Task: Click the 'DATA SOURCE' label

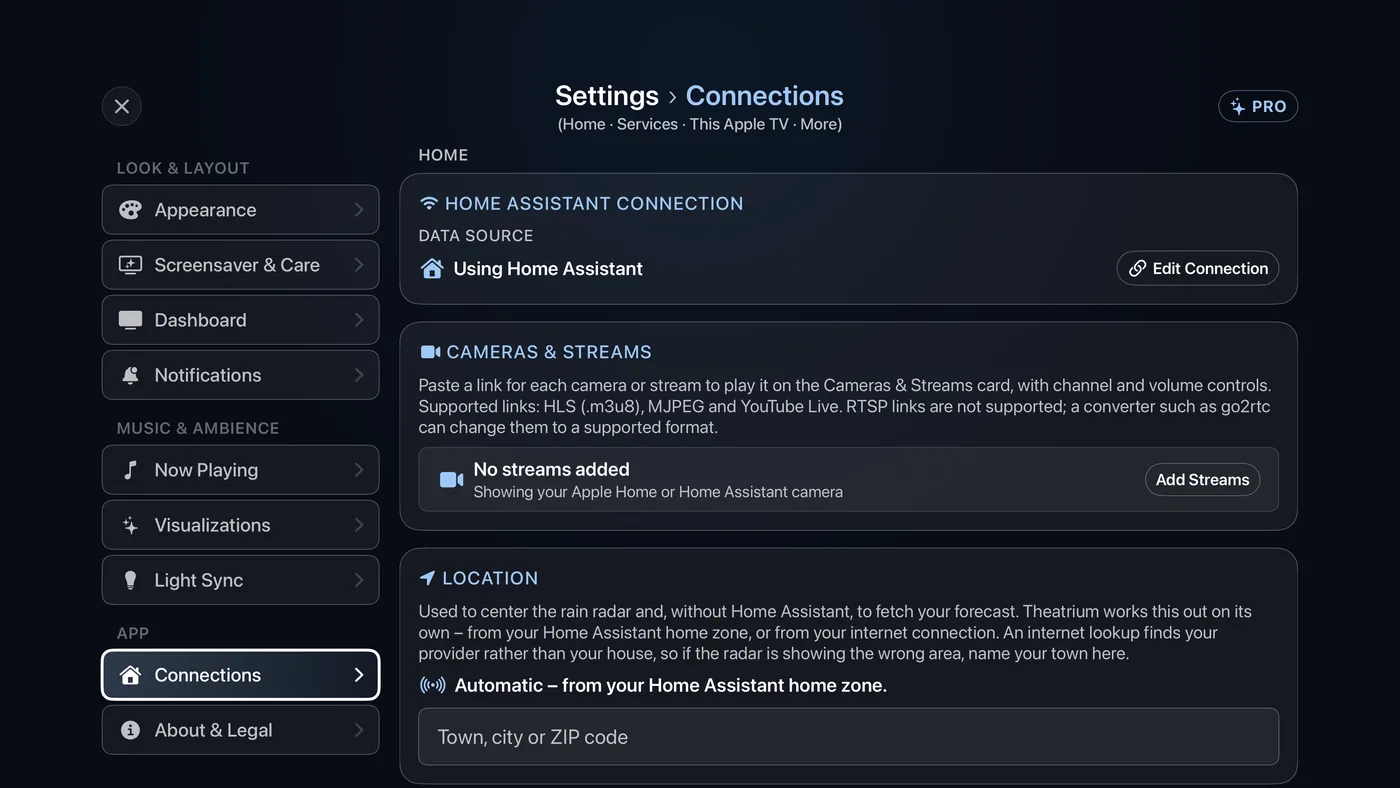Action: point(476,236)
